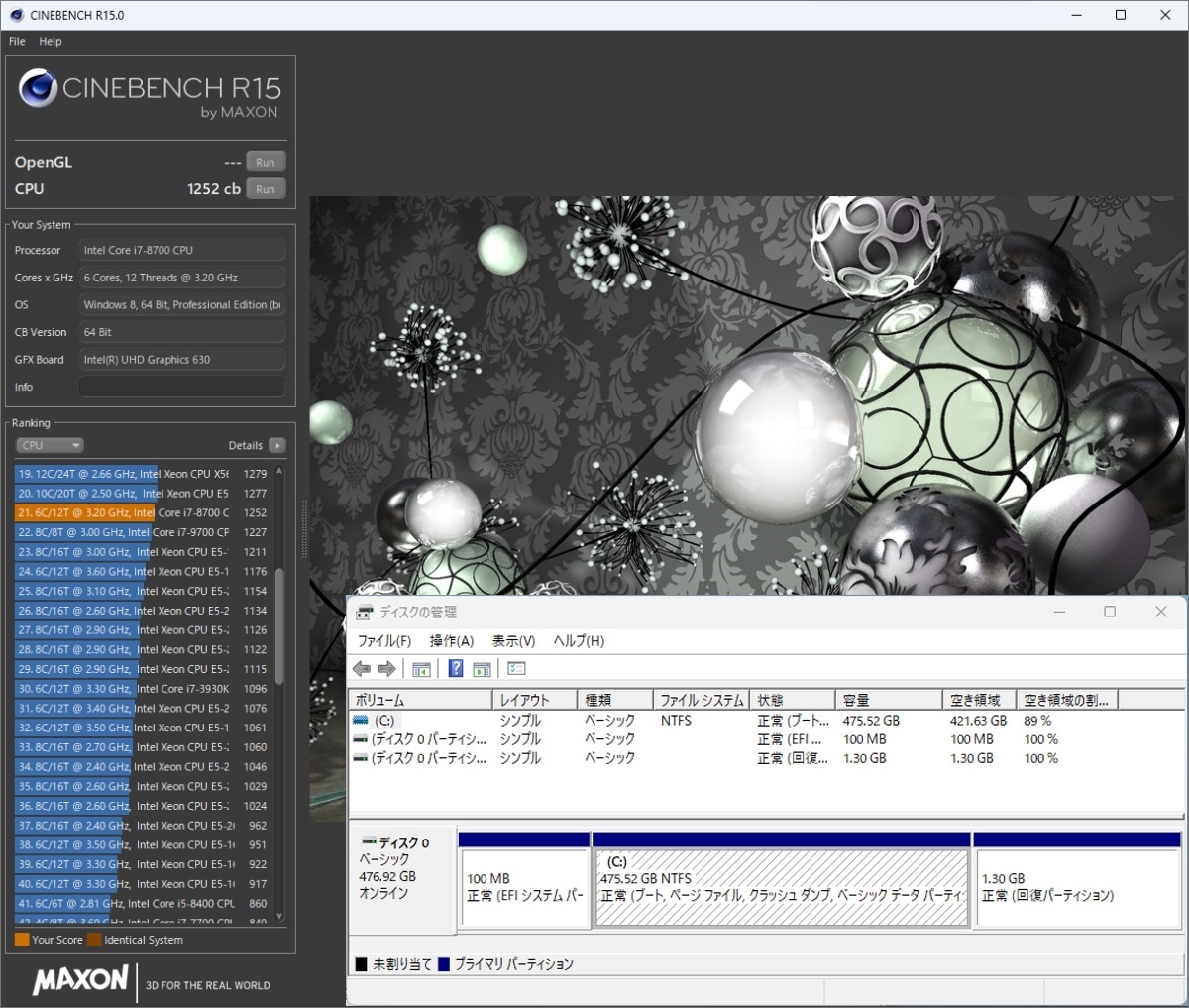Click the Cores x GHz field

tap(182, 278)
